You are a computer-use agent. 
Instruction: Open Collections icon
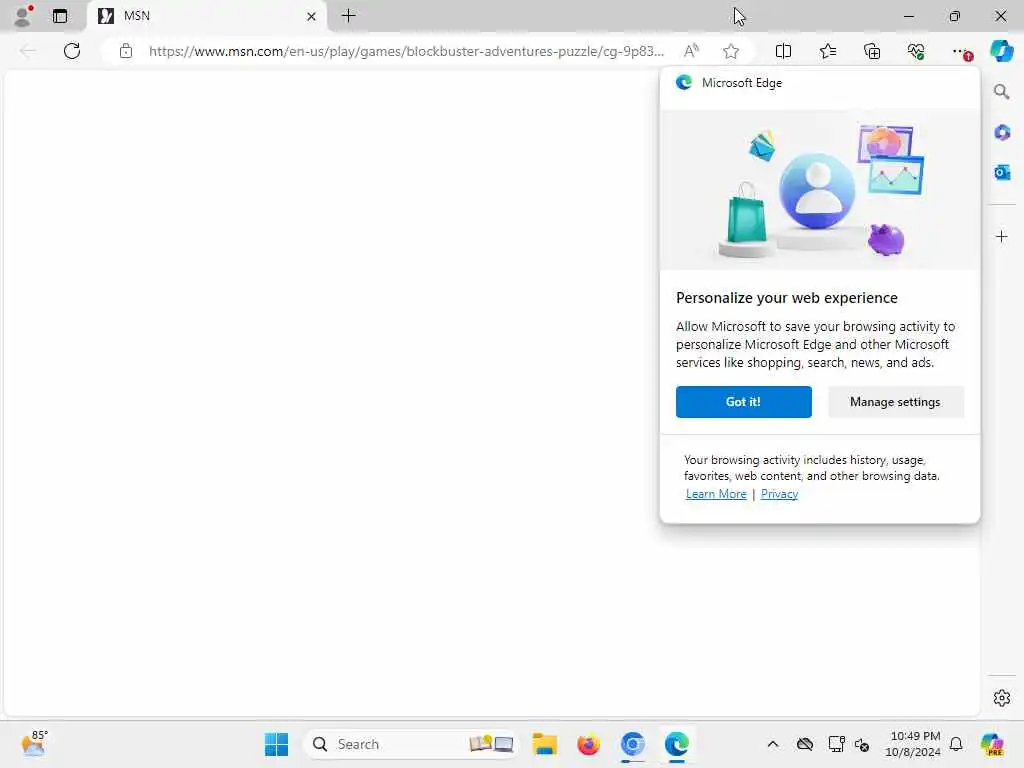tap(872, 51)
